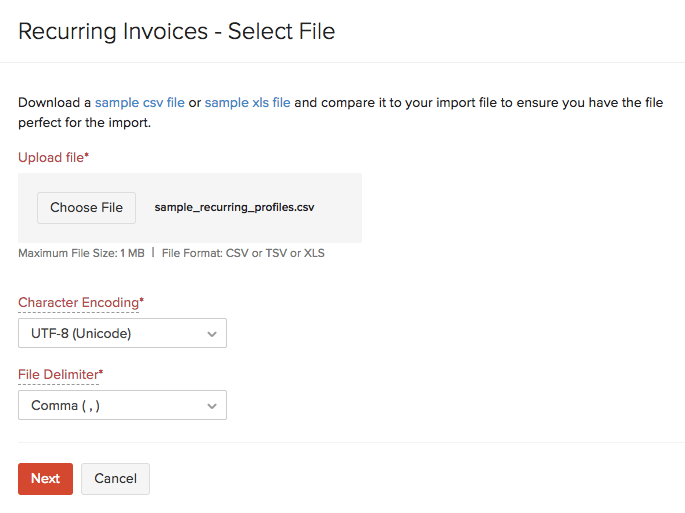
Task: Click the Maximum File Size: 1 MB note
Action: tap(81, 253)
